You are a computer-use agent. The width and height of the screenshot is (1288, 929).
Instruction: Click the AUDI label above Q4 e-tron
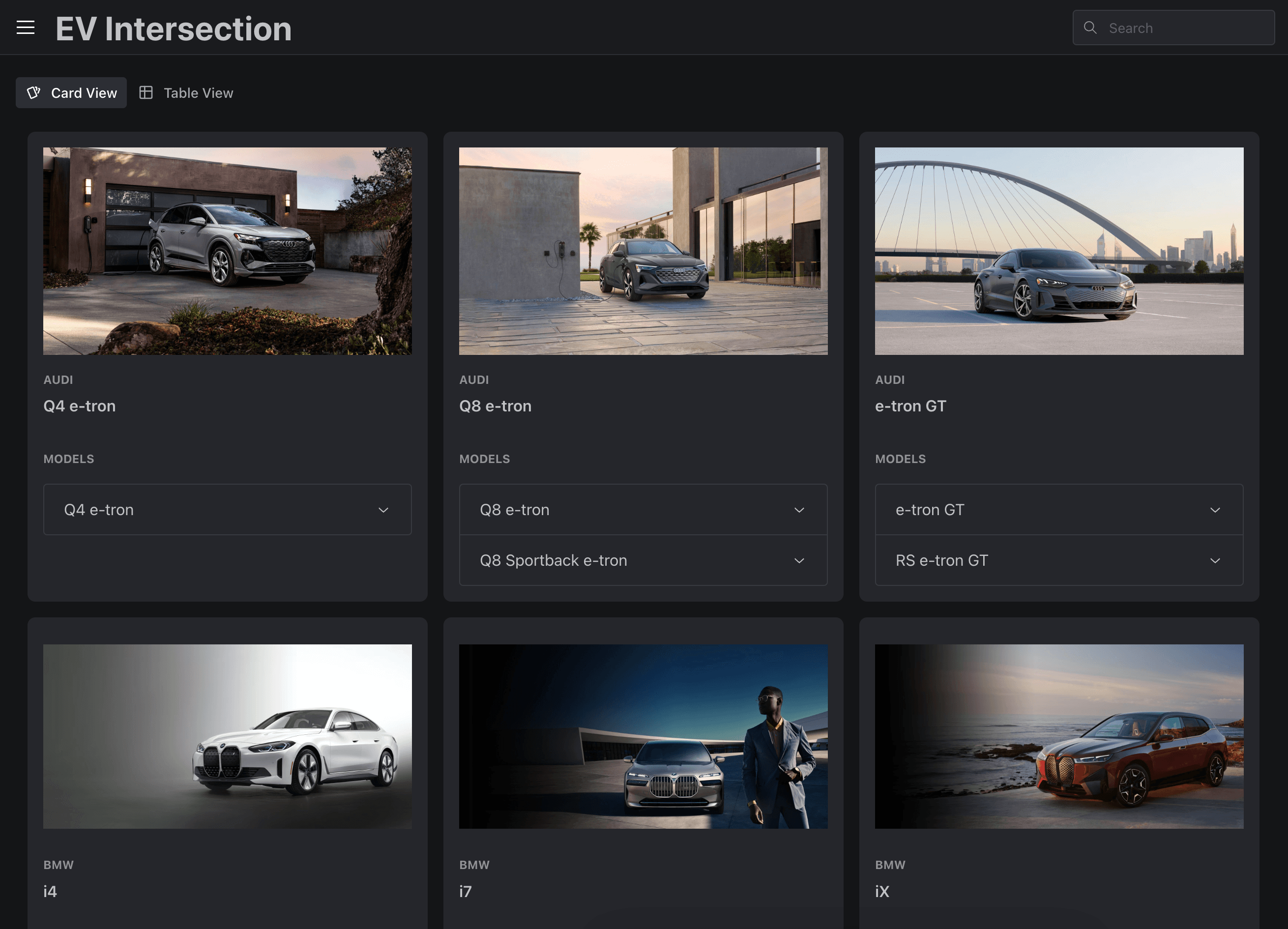click(58, 379)
